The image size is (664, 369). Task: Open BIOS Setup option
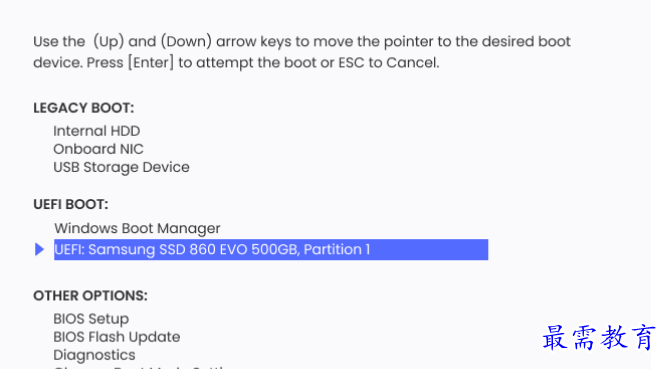(x=91, y=319)
